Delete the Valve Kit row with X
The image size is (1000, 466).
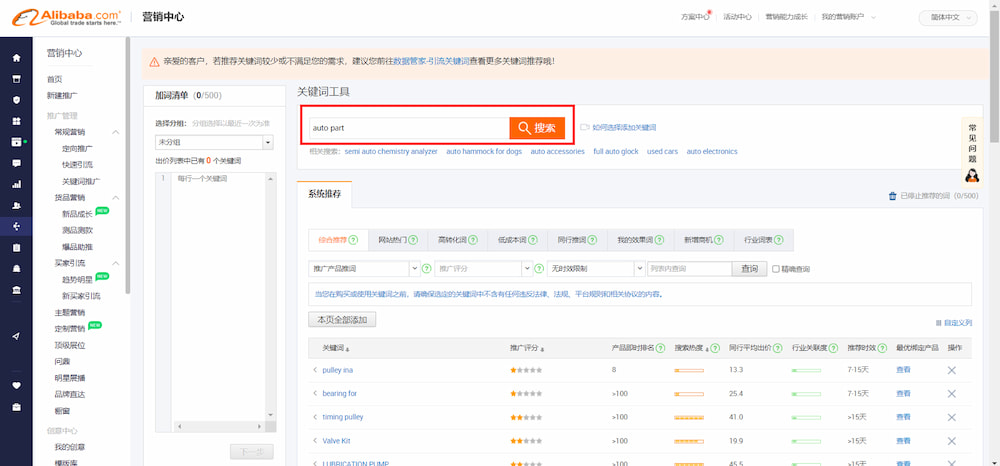tap(952, 441)
